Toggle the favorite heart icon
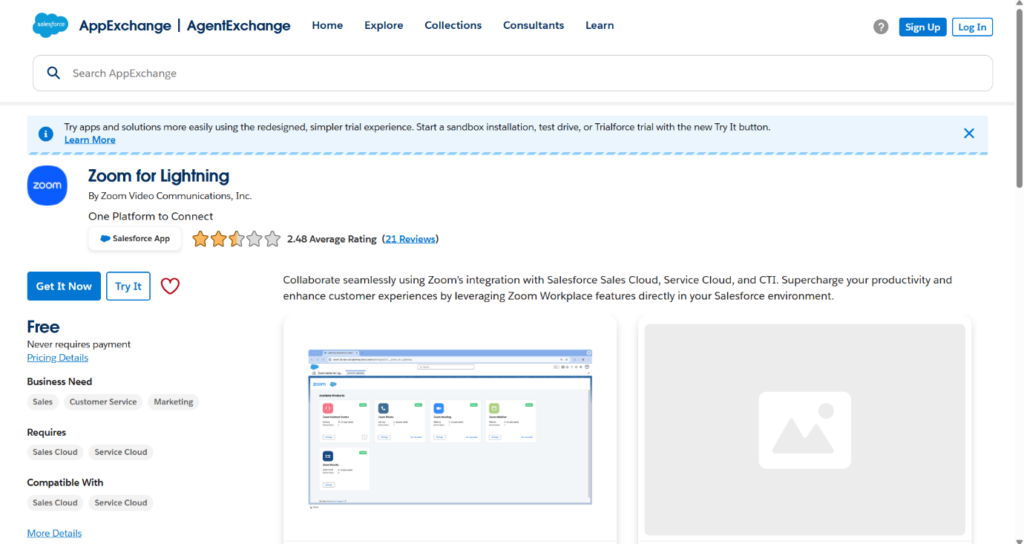Image resolution: width=1024 pixels, height=544 pixels. click(x=170, y=286)
